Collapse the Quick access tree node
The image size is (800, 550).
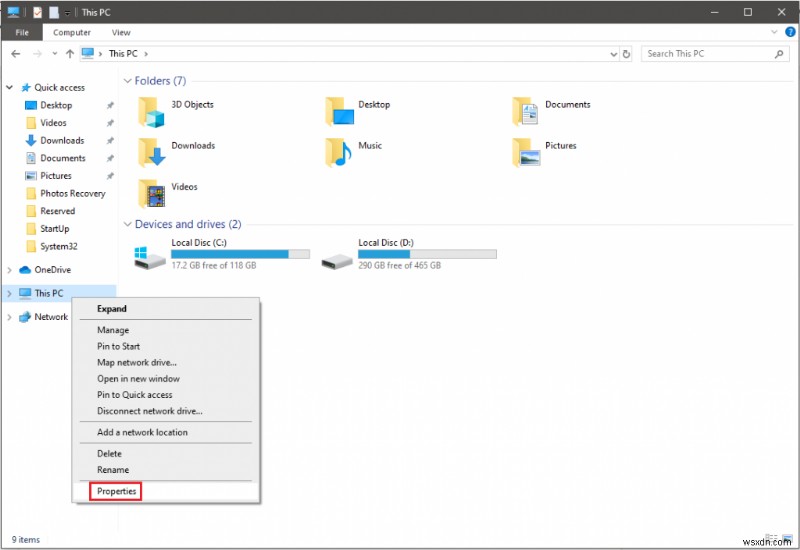pos(9,88)
